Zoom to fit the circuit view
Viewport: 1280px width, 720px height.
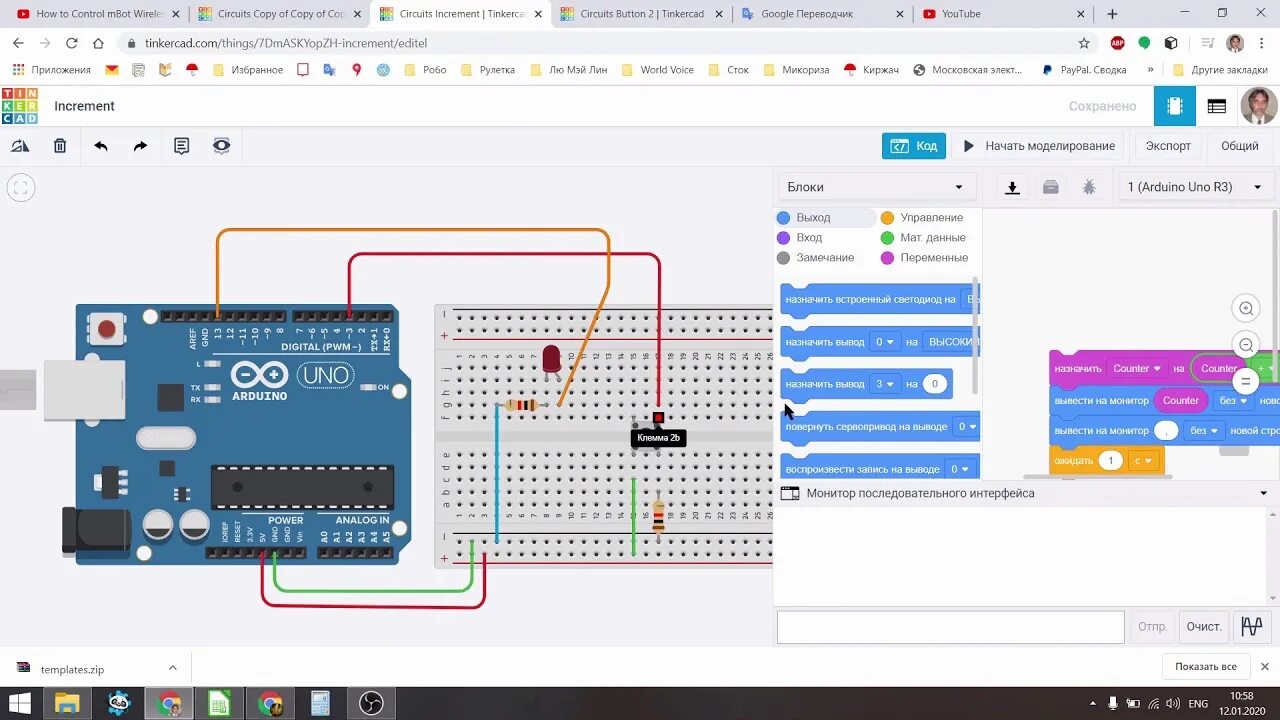tap(21, 187)
